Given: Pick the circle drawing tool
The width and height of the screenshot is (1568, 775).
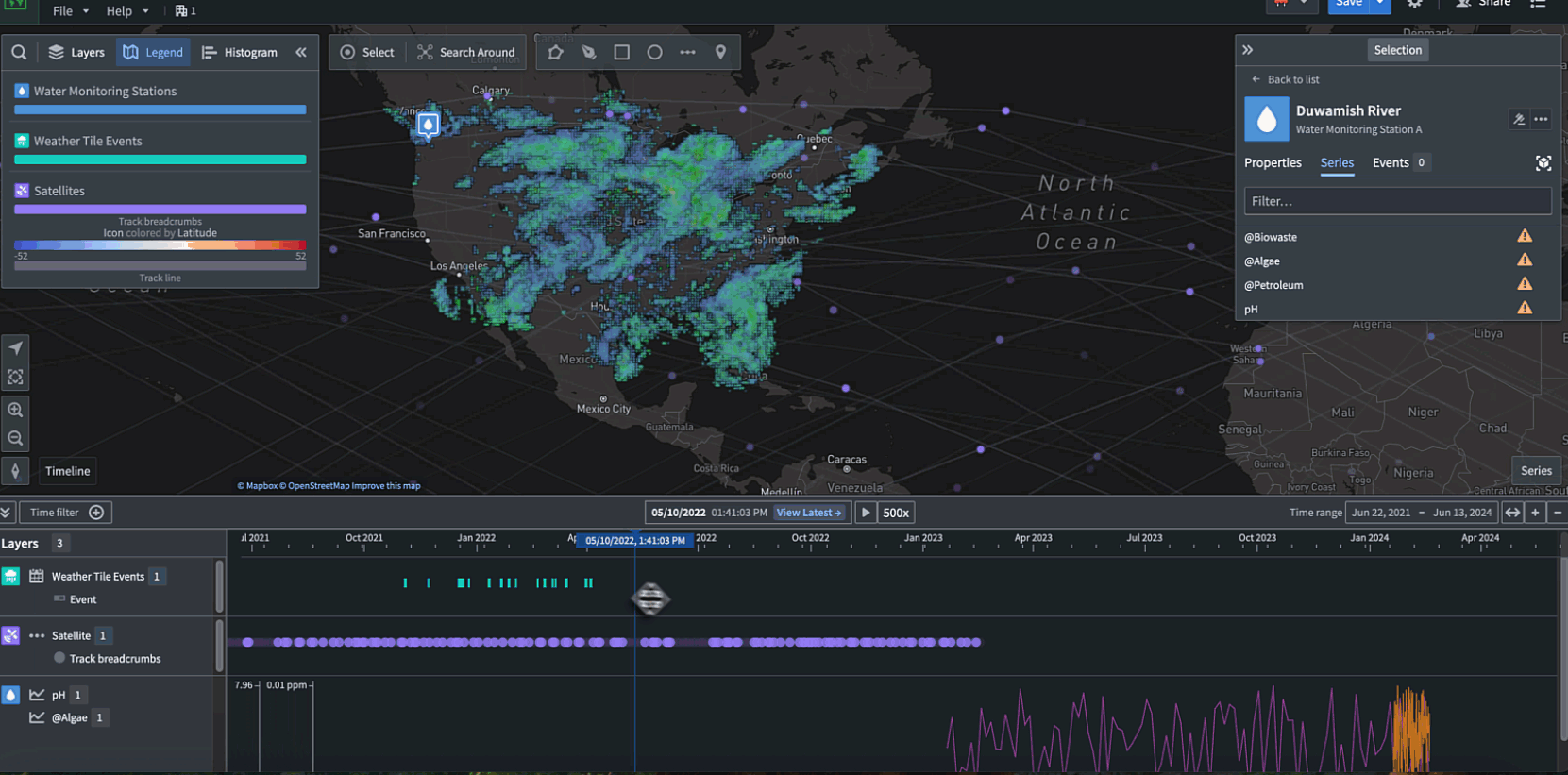Looking at the screenshot, I should (x=654, y=53).
